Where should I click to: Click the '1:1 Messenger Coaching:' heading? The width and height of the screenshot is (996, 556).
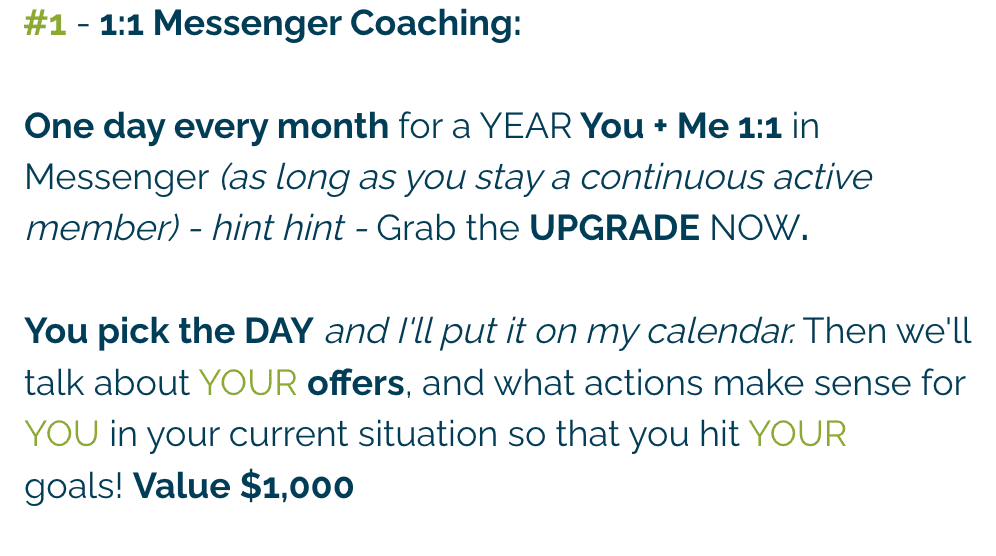pos(311,24)
